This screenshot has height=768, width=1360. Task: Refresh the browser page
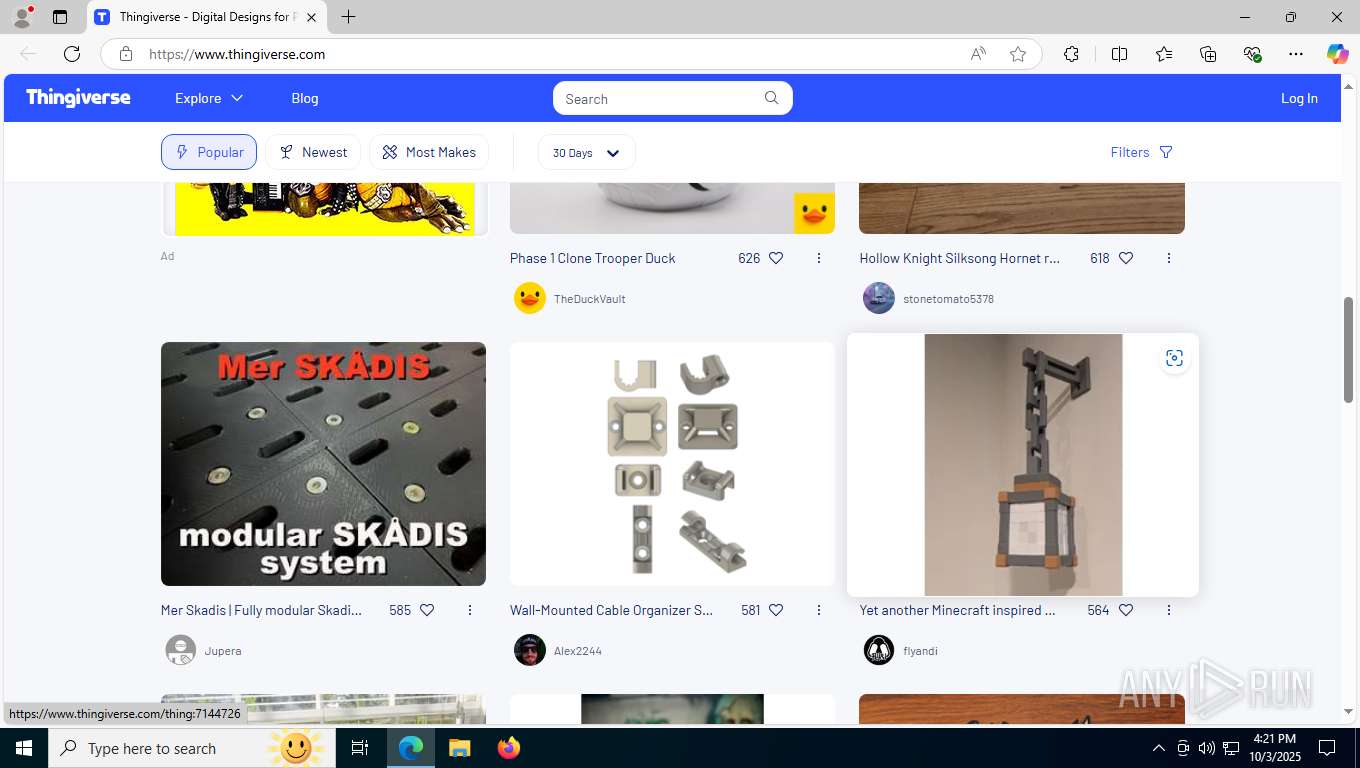point(72,54)
